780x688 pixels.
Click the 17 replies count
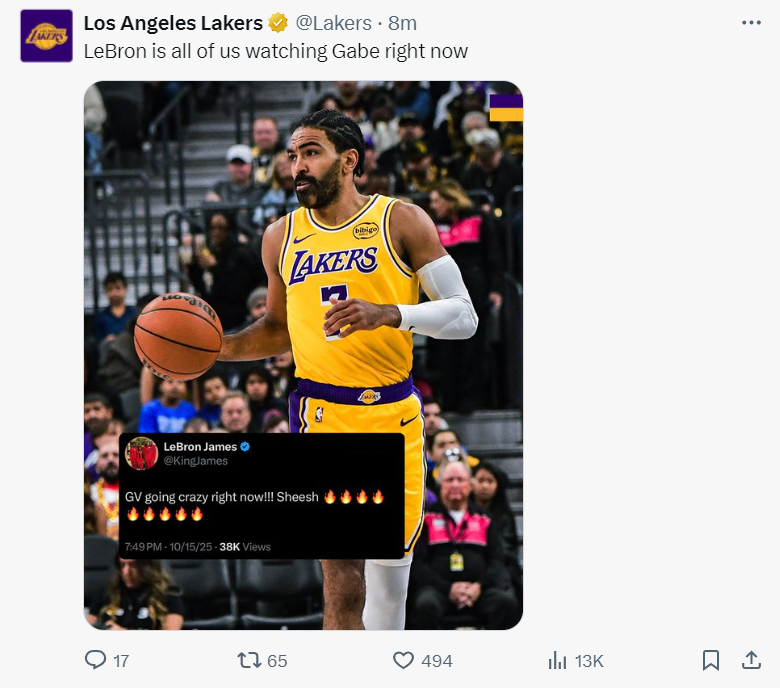[121, 661]
